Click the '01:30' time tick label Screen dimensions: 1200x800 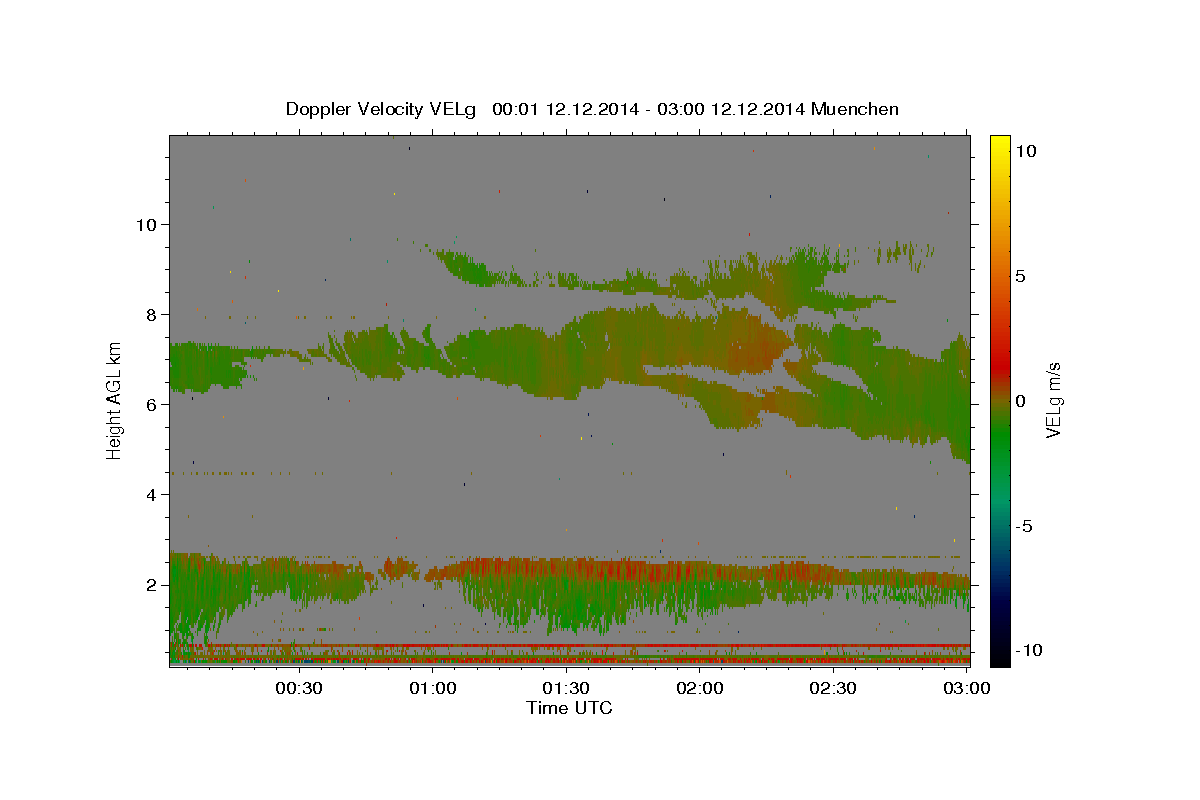pos(567,688)
